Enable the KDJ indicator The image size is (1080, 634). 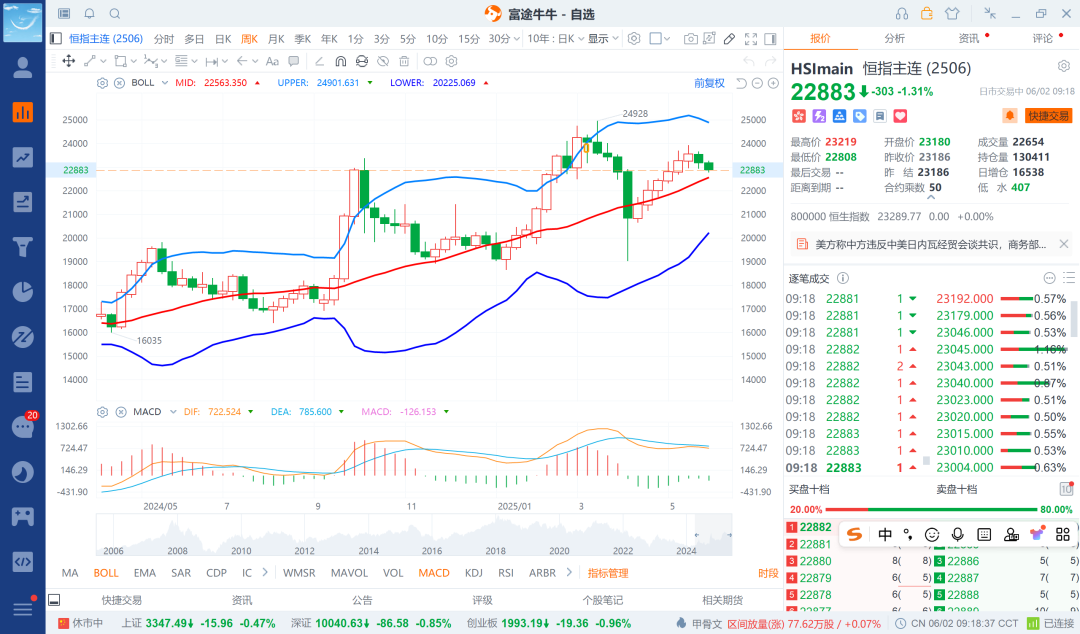point(474,573)
